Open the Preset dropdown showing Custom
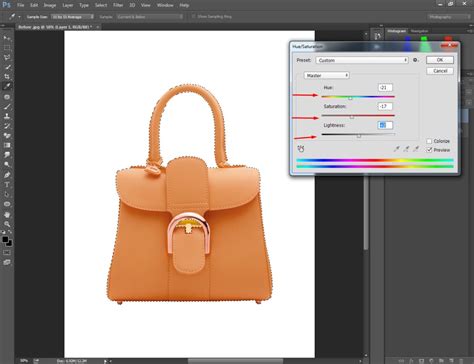Viewport: 474px width, 364px height. (x=362, y=60)
